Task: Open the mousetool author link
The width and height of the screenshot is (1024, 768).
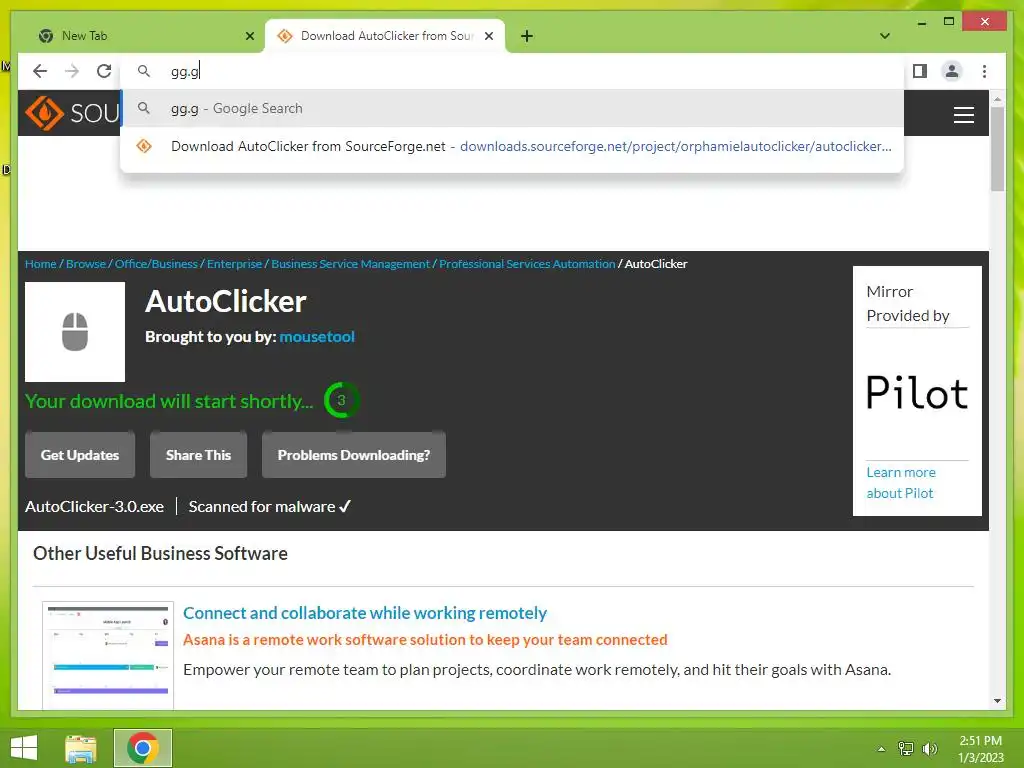Action: [317, 337]
